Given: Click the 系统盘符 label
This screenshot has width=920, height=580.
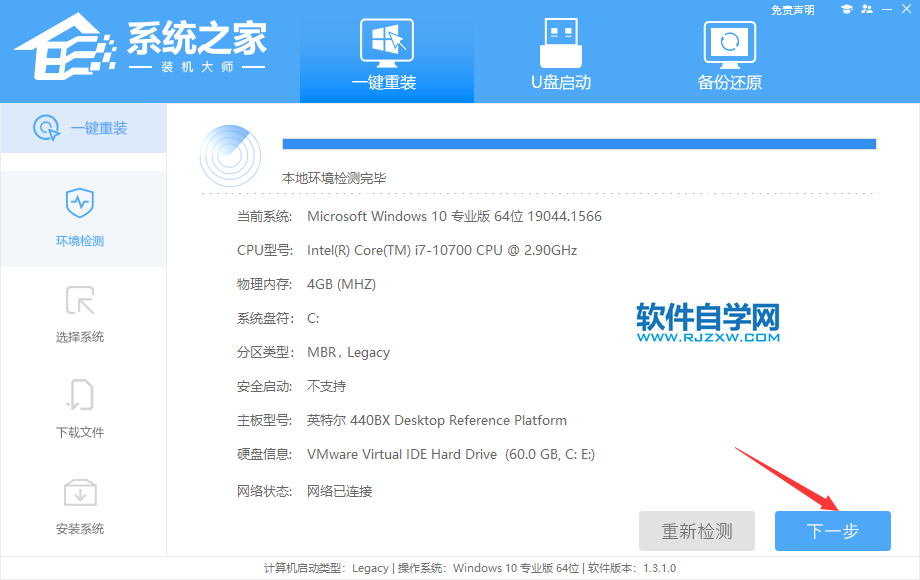Looking at the screenshot, I should click(264, 318).
